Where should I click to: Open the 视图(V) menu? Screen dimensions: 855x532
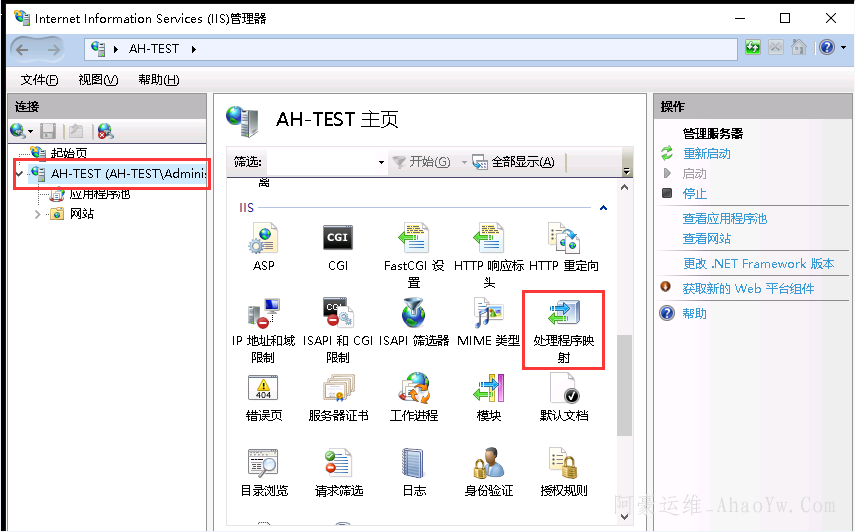[98, 80]
